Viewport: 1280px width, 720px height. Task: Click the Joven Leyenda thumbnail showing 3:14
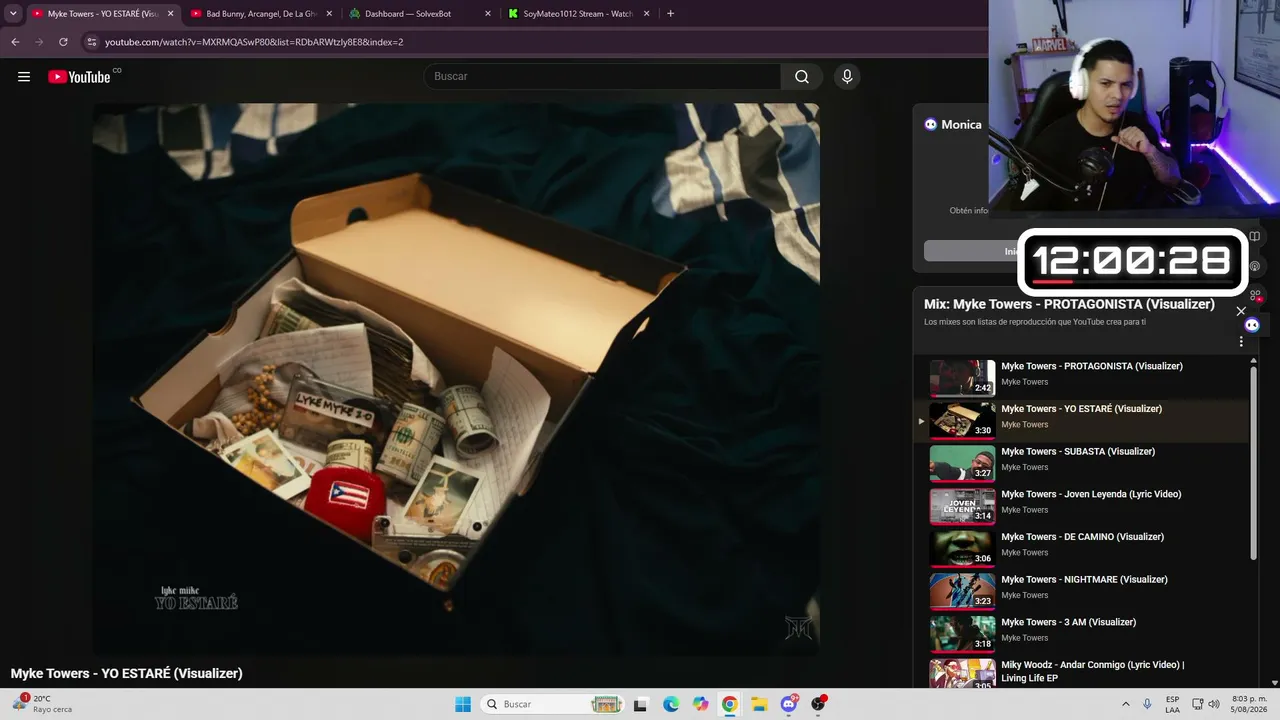(963, 506)
